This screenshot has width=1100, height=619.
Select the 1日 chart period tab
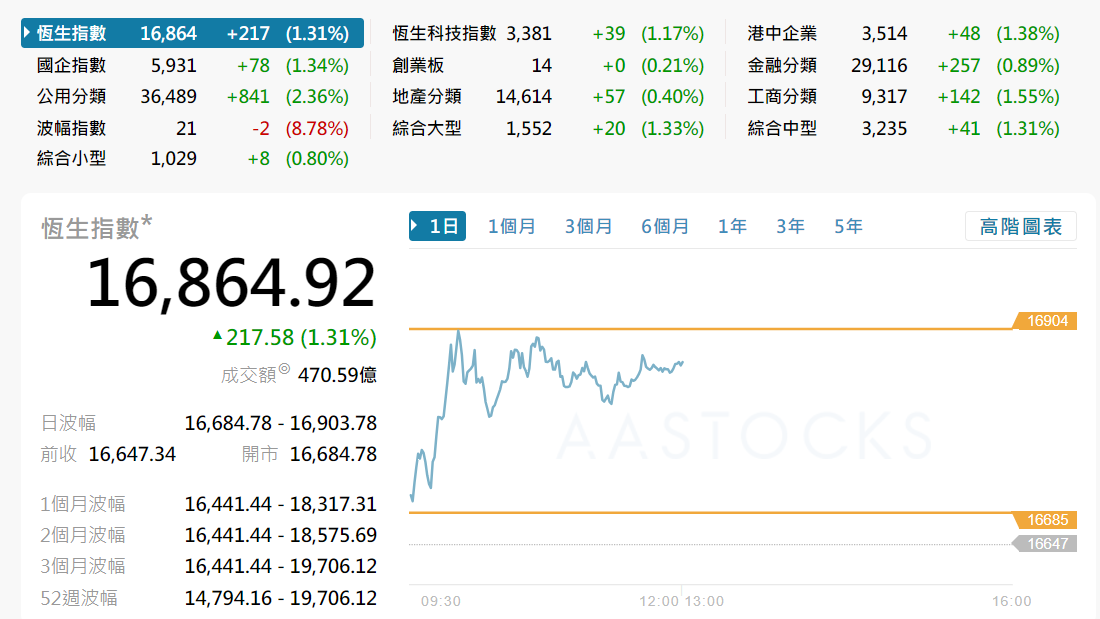tap(438, 227)
